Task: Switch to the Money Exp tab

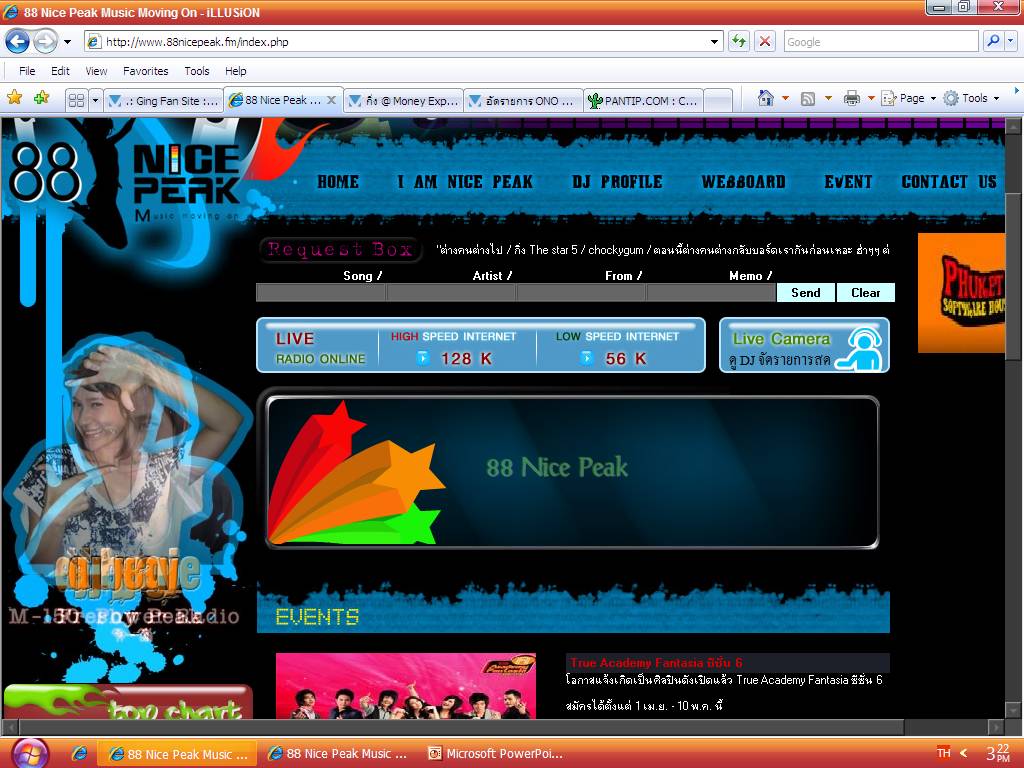Action: point(404,101)
